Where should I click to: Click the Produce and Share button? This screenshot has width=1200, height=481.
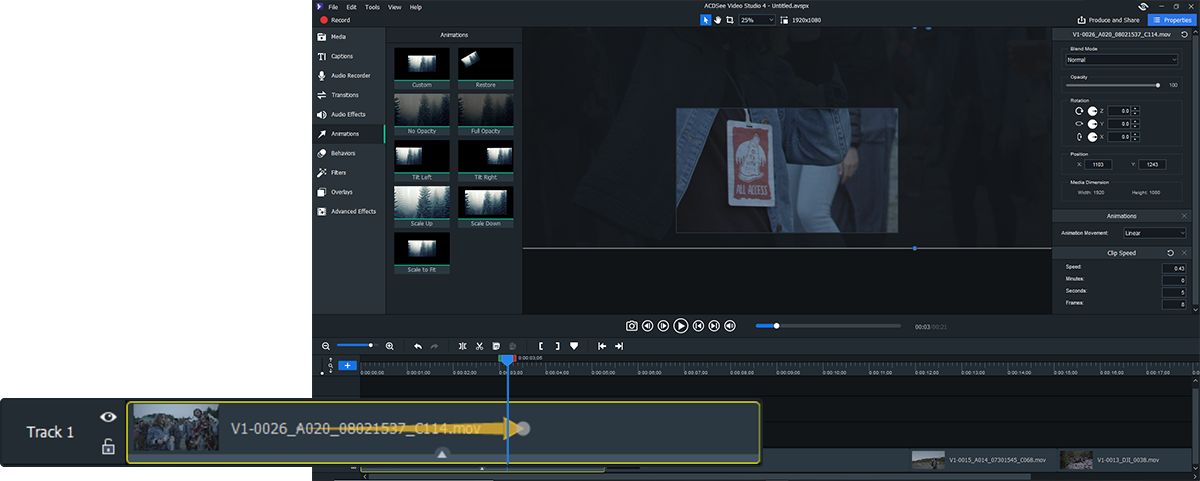(1110, 20)
